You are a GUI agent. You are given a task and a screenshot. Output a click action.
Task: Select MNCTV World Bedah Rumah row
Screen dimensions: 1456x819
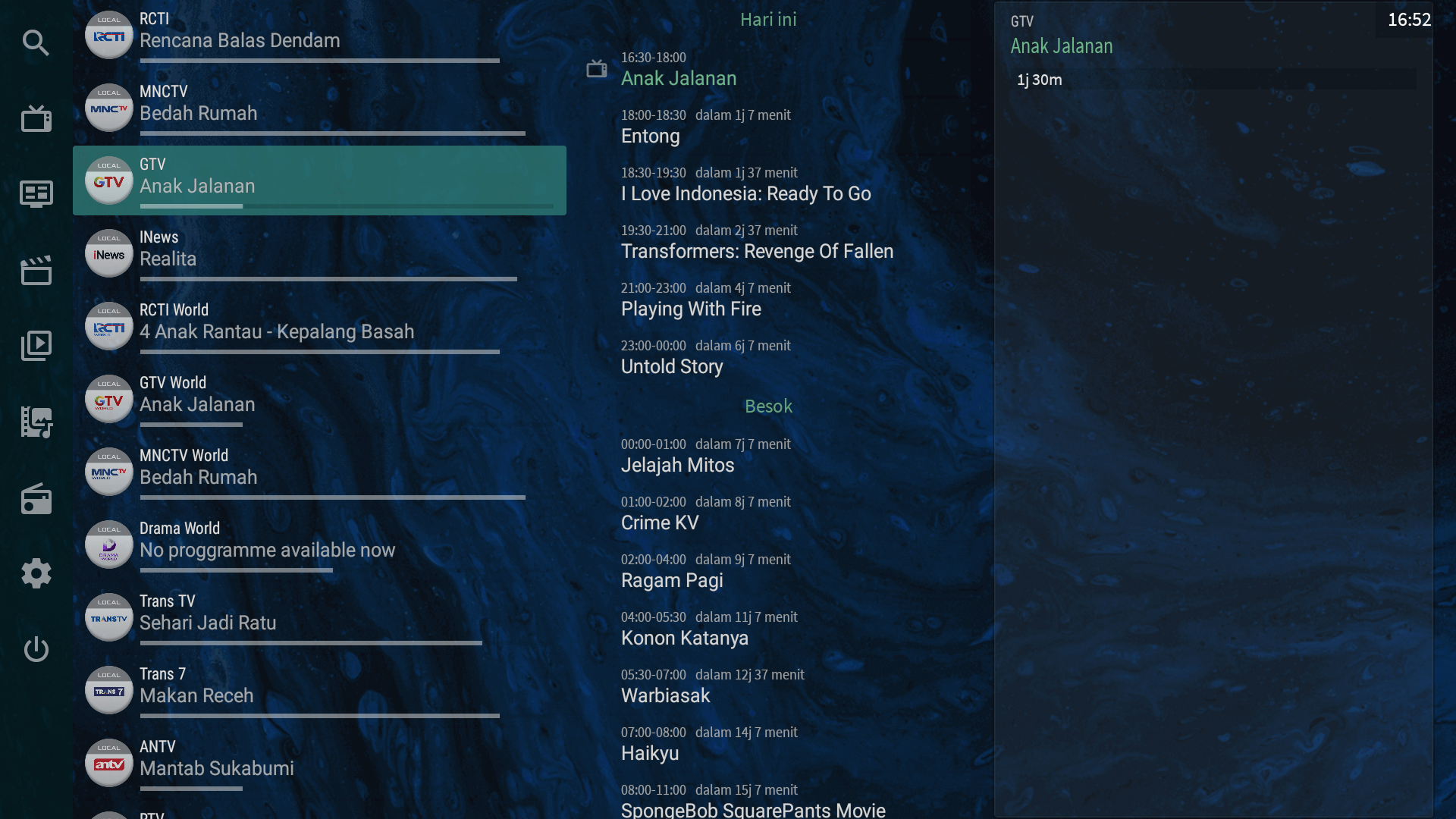pyautogui.click(x=319, y=472)
